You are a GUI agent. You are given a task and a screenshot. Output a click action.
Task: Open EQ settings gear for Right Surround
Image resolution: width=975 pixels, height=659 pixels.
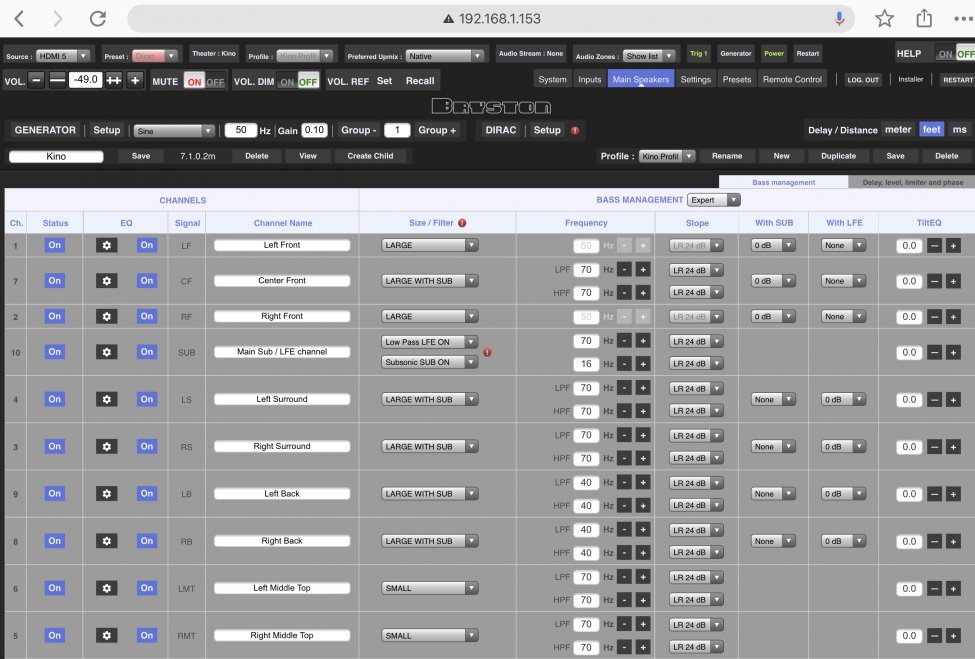pyautogui.click(x=106, y=446)
